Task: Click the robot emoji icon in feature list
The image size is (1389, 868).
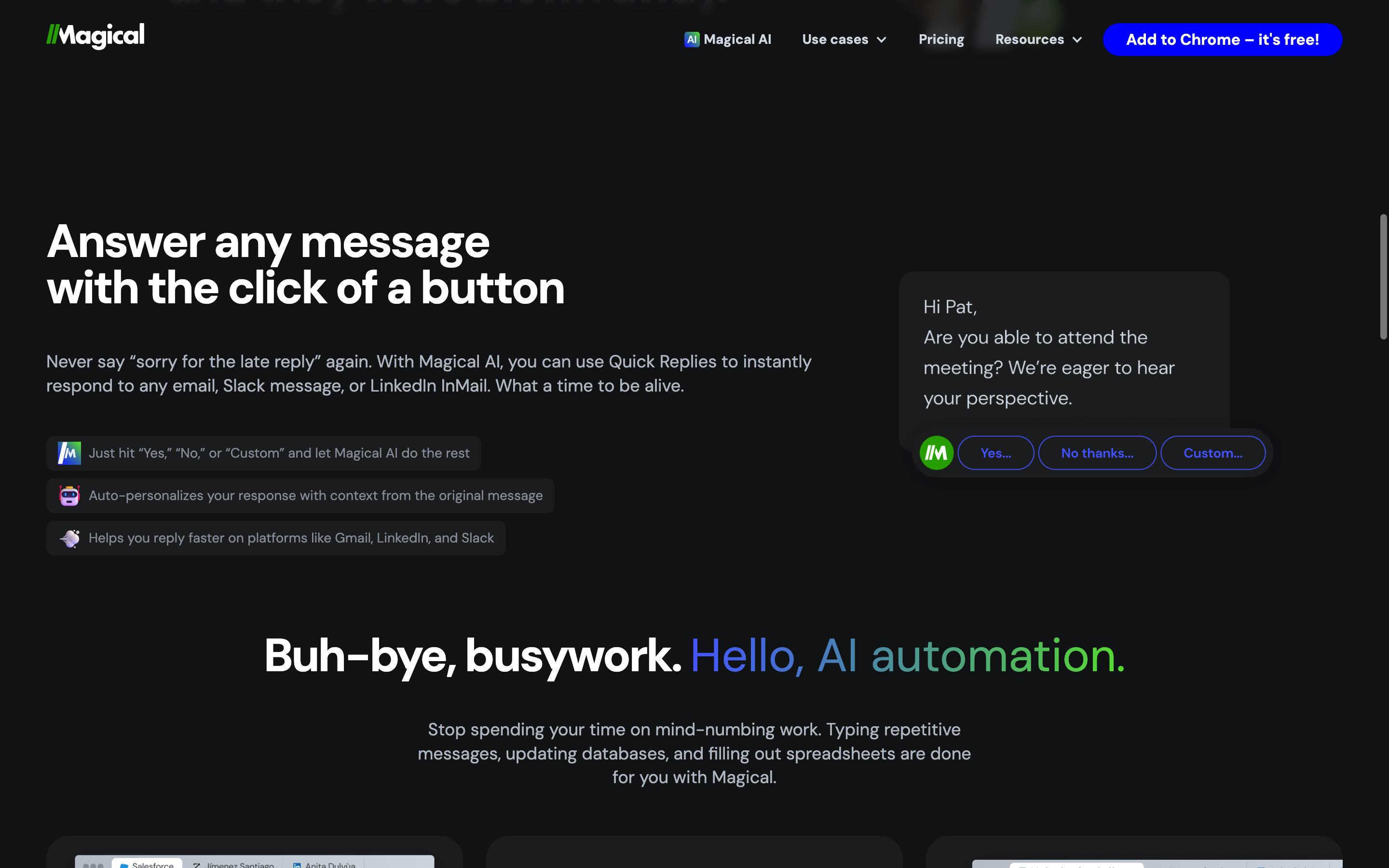Action: click(69, 495)
